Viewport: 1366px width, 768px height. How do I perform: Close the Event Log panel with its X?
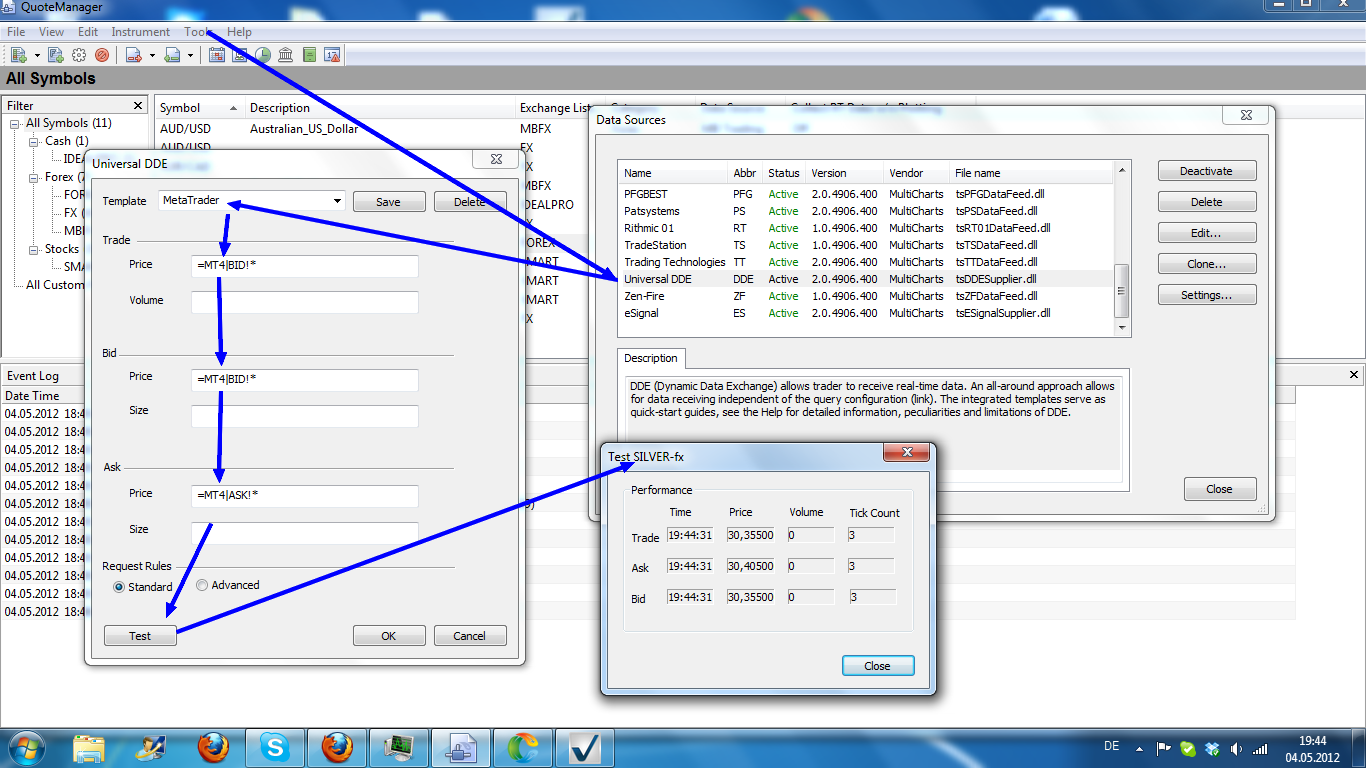[x=1354, y=375]
